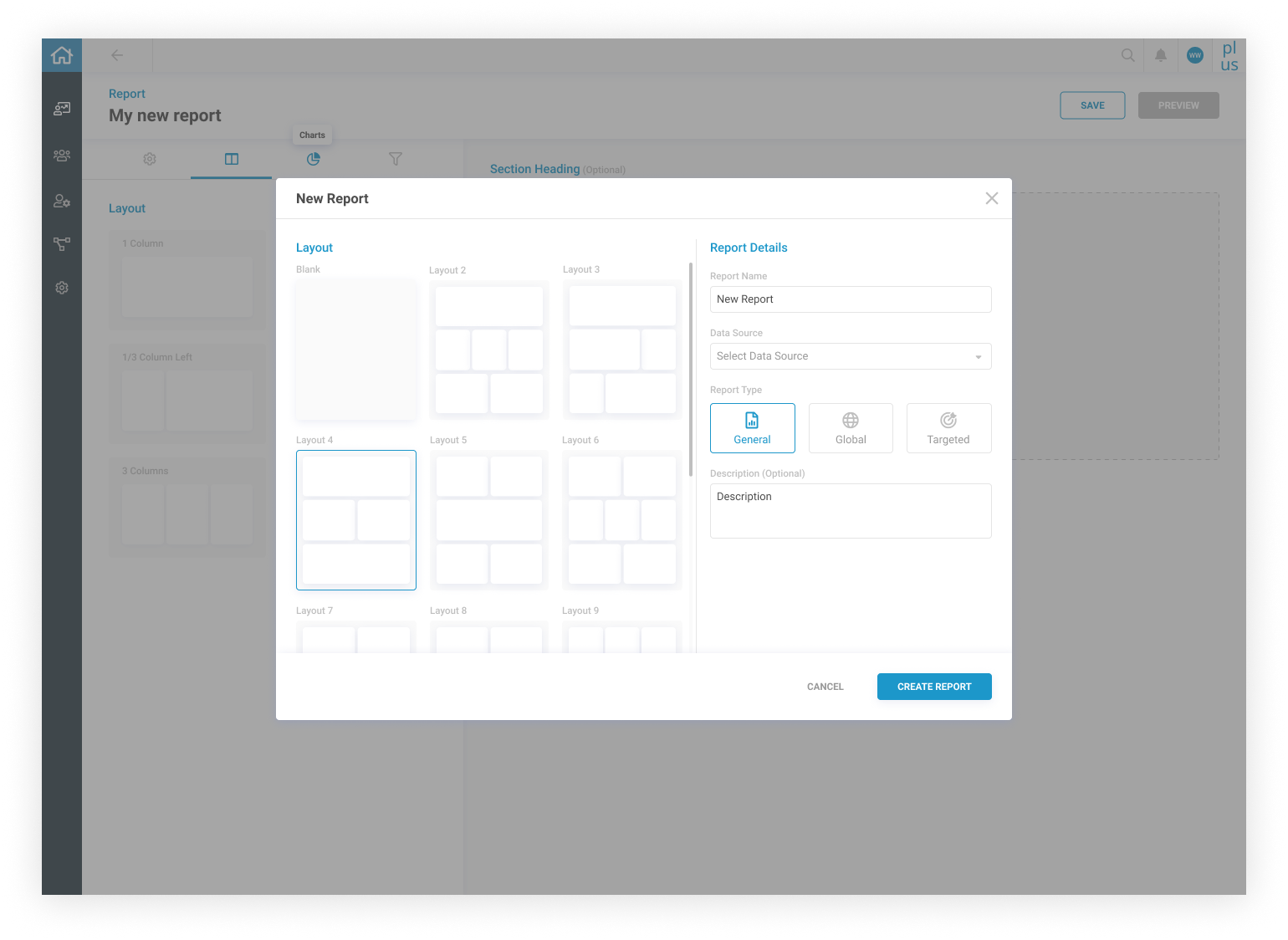This screenshot has height=940, width=1288.
Task: Open the WW user avatar menu
Action: pyautogui.click(x=1194, y=55)
